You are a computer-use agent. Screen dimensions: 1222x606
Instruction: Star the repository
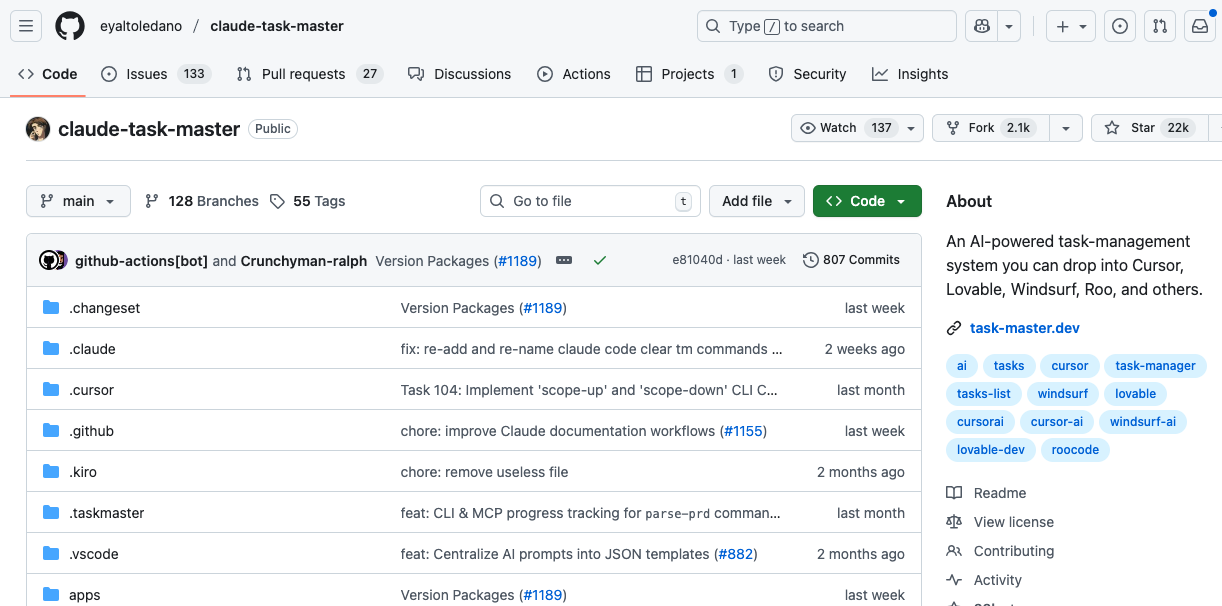[1149, 128]
